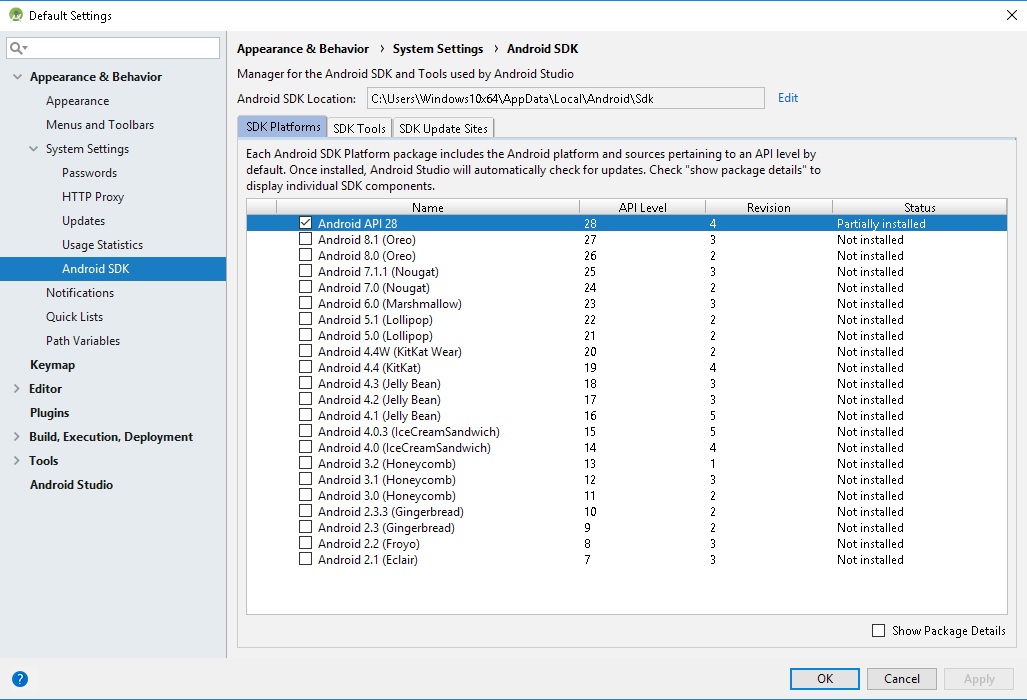Click the Apply button
The image size is (1027, 700).
coord(979,679)
